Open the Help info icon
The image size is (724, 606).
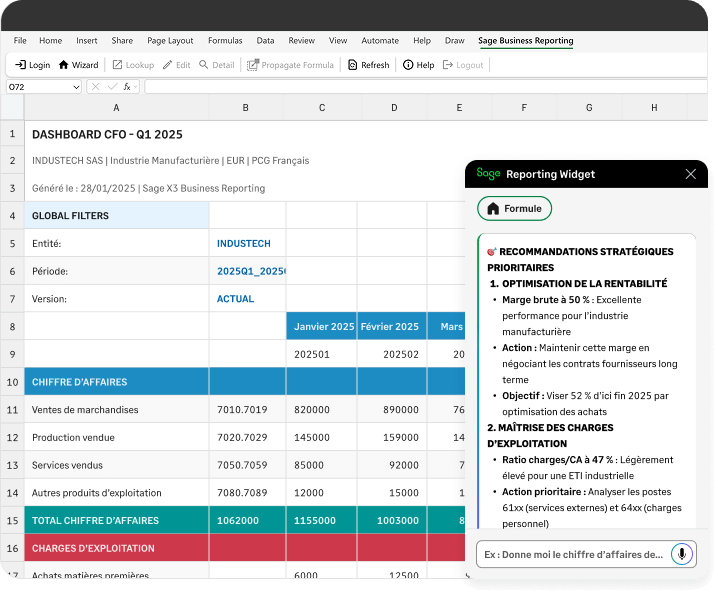click(x=408, y=65)
